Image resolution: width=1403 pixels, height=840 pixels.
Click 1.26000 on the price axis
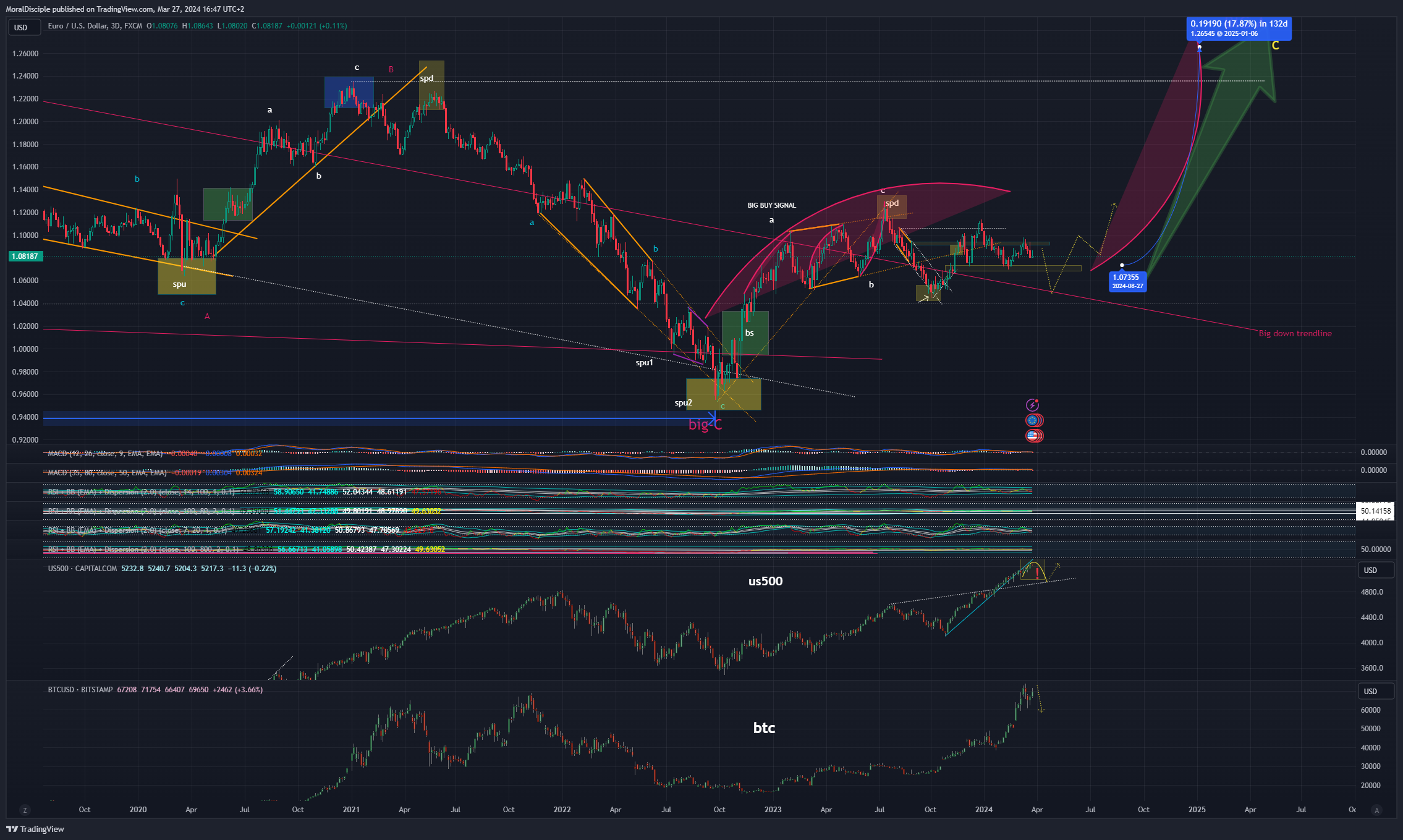point(25,54)
